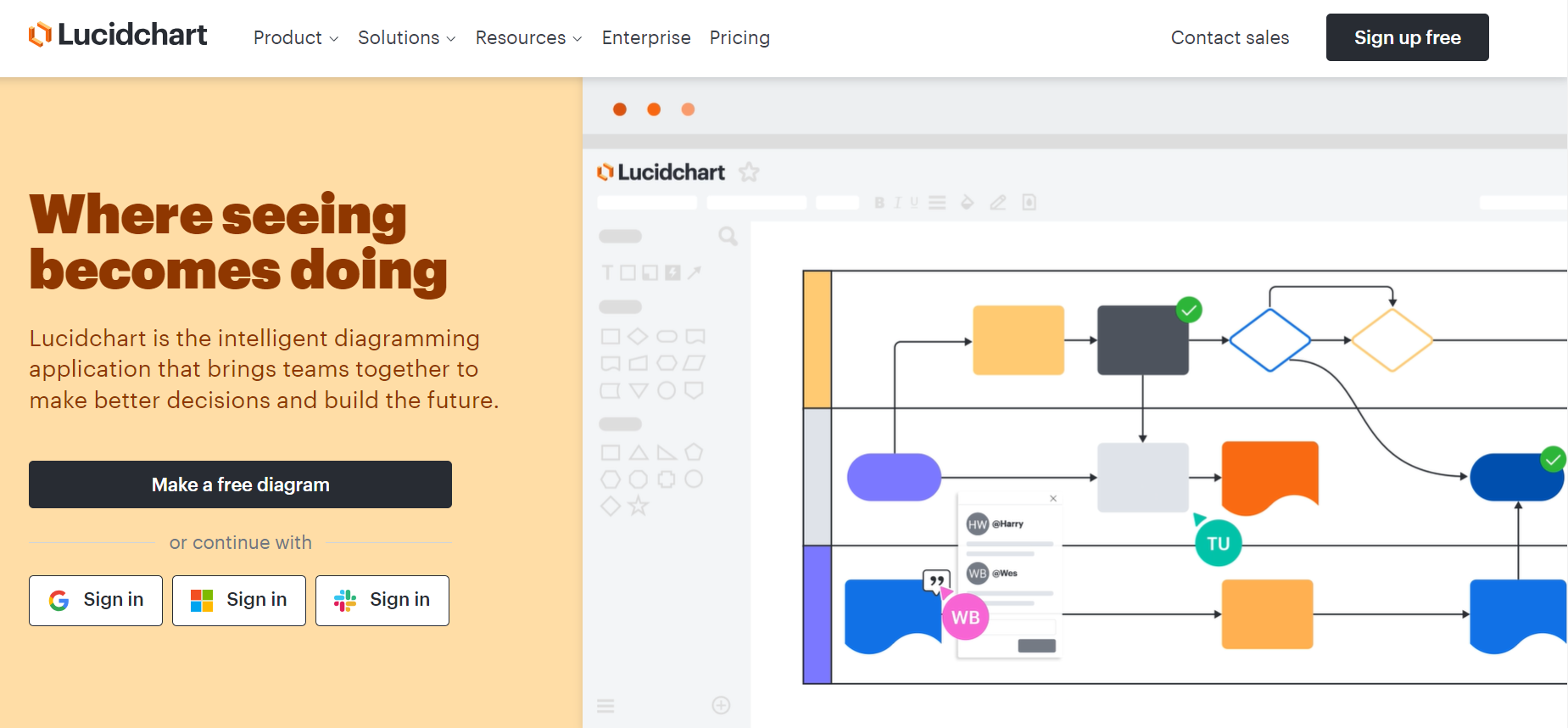The width and height of the screenshot is (1568, 728).
Task: Open the Solutions dropdown menu
Action: pyautogui.click(x=407, y=38)
